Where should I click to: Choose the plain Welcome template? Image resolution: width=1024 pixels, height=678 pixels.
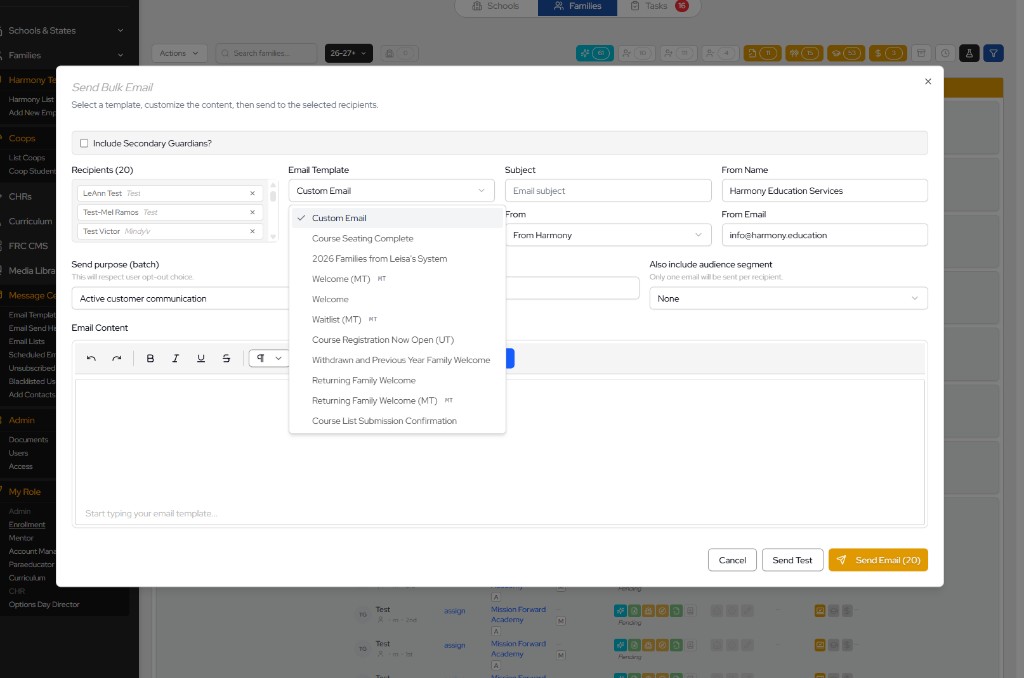pos(397,299)
